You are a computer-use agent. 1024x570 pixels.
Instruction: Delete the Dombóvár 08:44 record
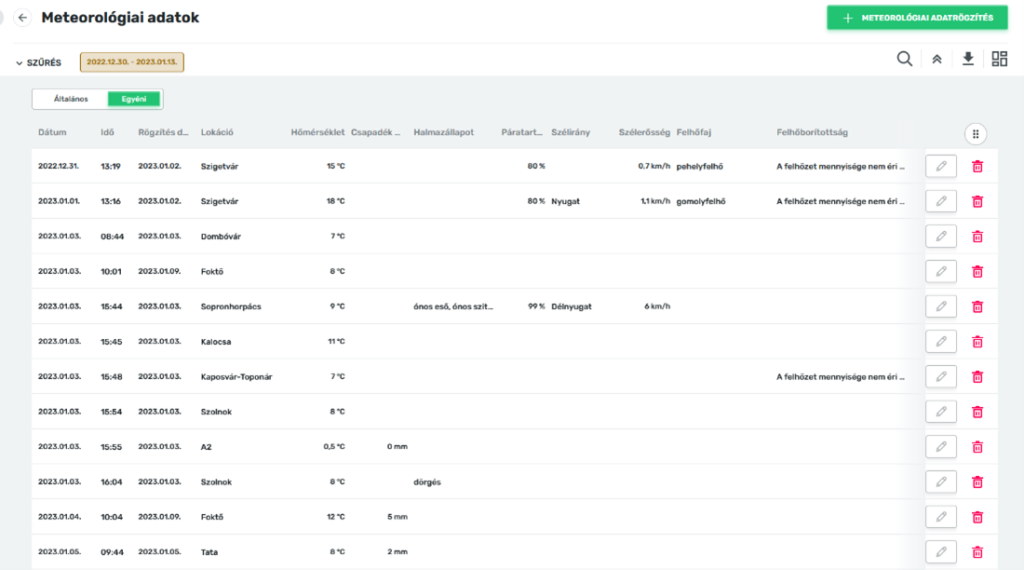tap(977, 236)
